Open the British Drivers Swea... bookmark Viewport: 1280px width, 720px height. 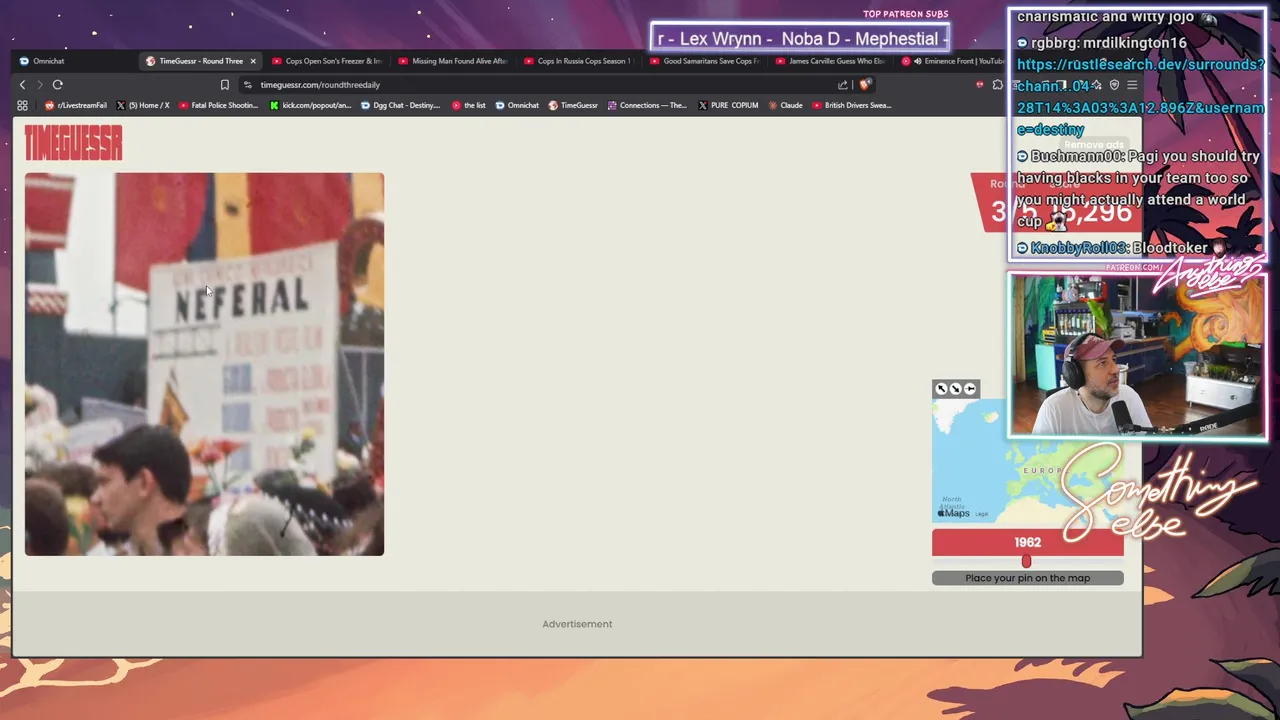(851, 105)
